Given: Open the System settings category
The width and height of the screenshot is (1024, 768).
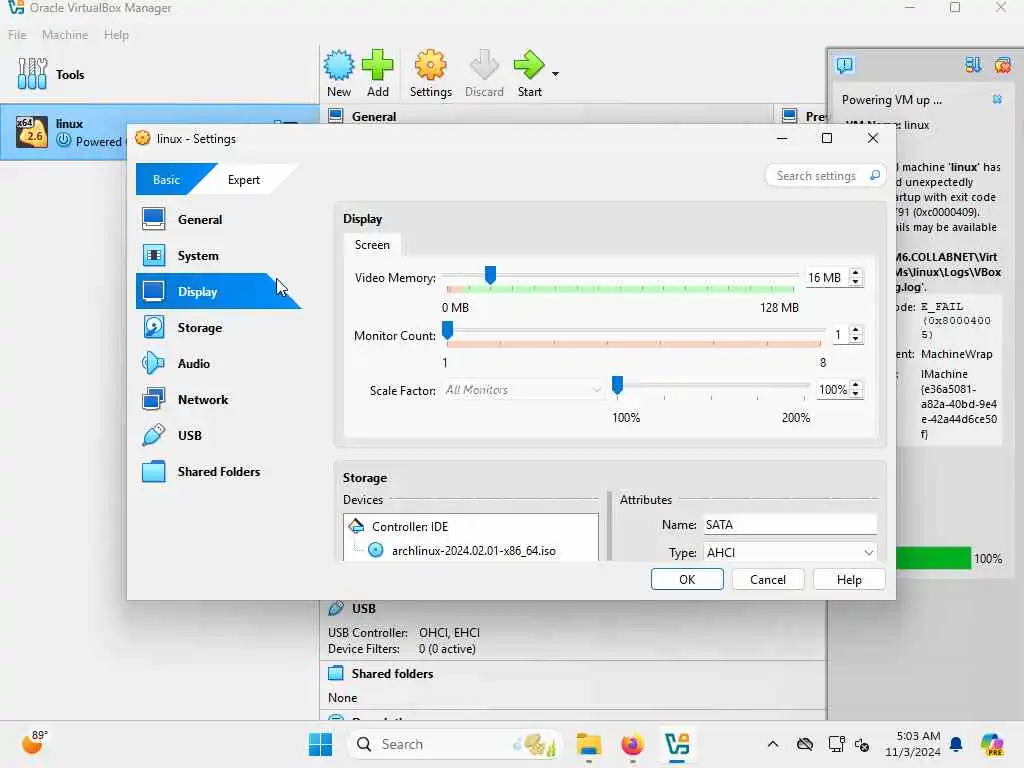Looking at the screenshot, I should click(198, 255).
